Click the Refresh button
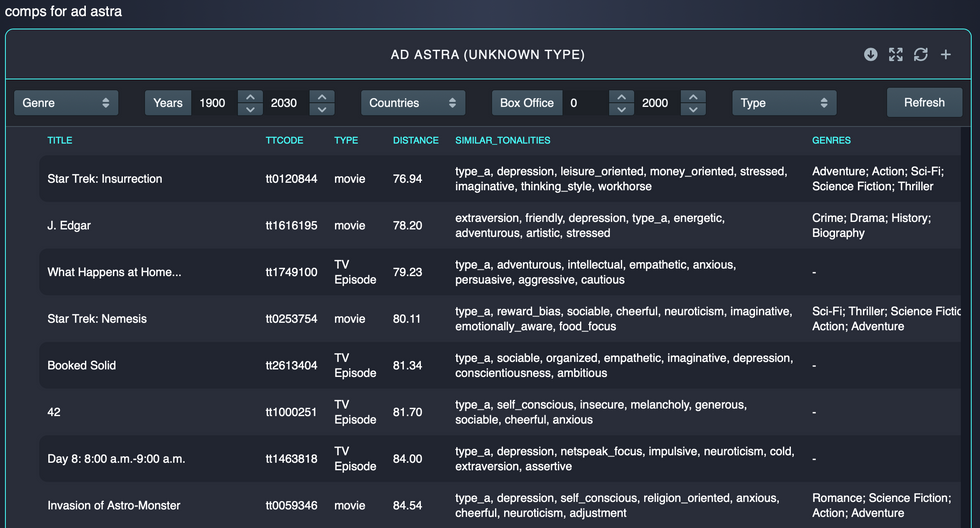The image size is (980, 528). point(924,102)
